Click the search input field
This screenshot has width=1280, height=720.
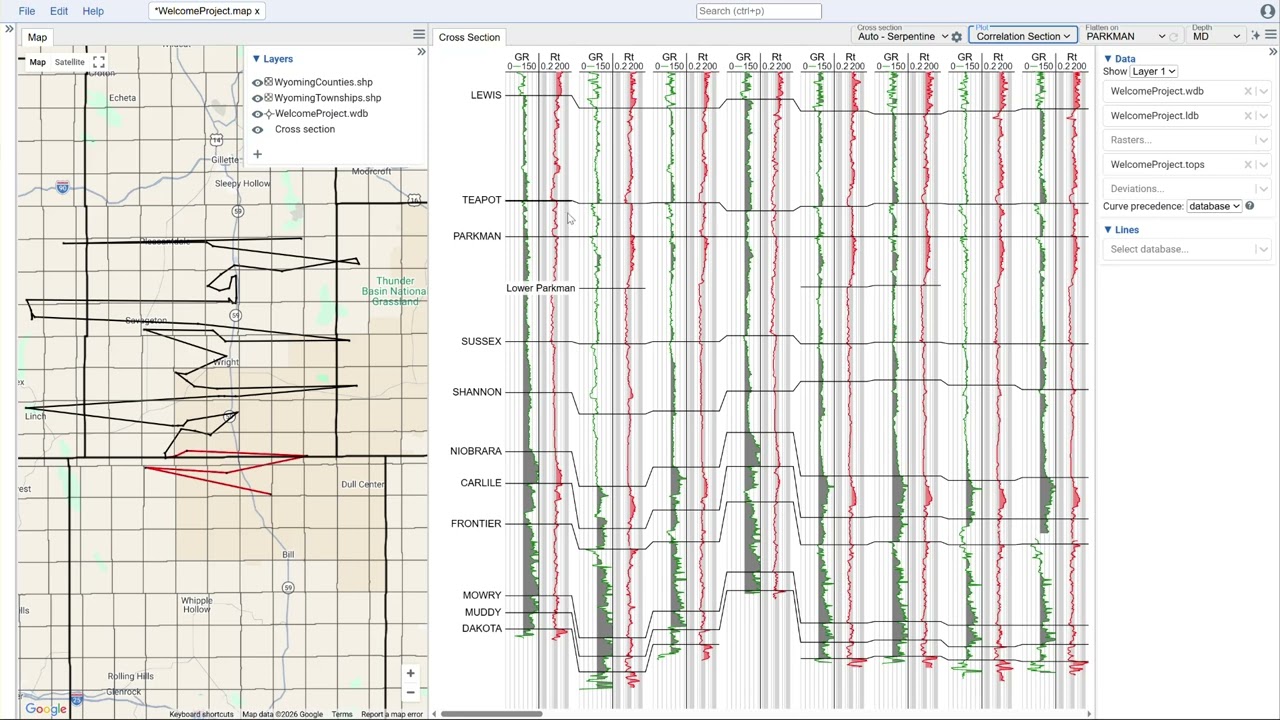[x=759, y=11]
